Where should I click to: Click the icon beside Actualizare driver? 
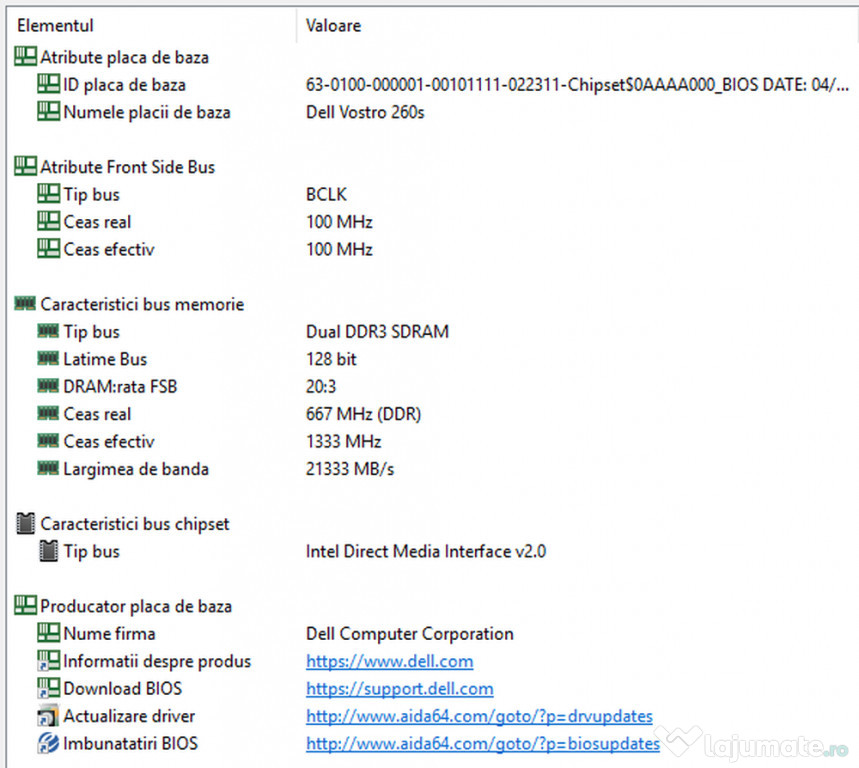(x=48, y=715)
